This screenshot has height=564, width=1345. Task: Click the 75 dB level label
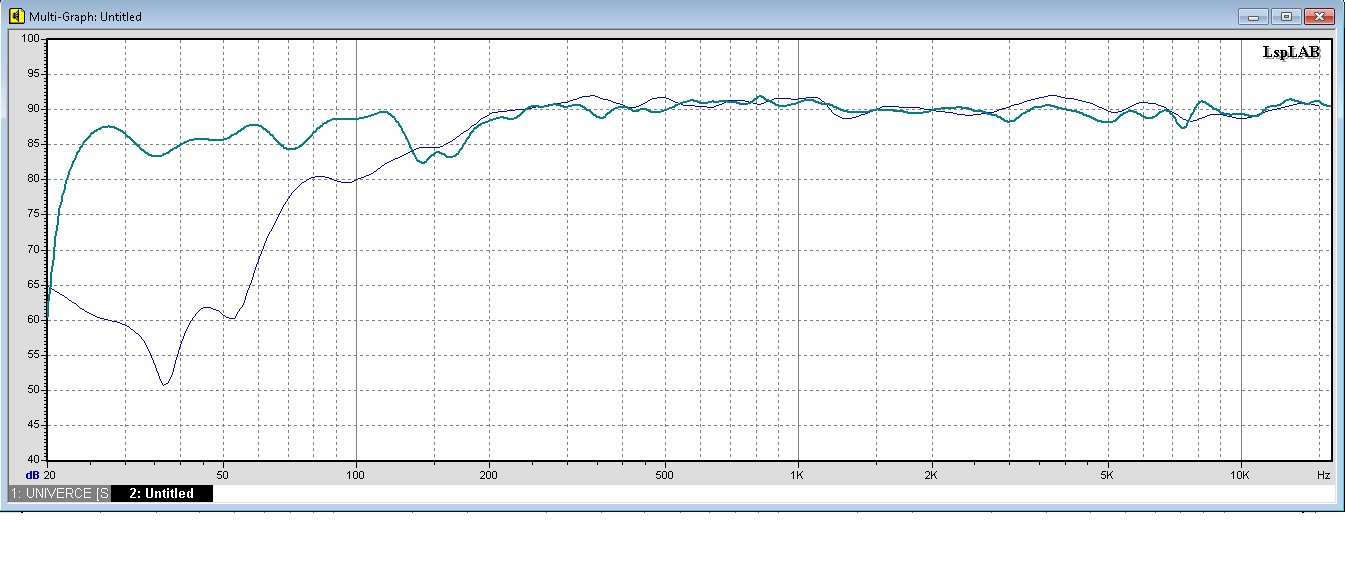[32, 214]
